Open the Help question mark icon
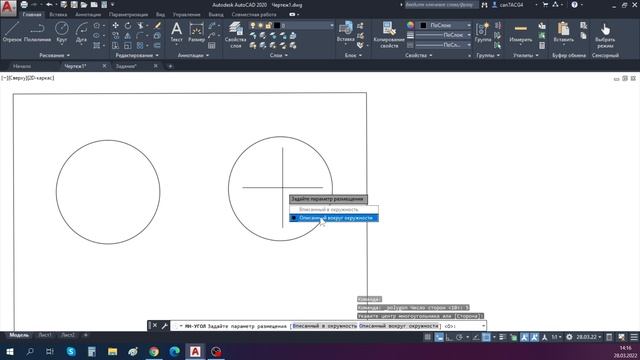 coord(574,5)
